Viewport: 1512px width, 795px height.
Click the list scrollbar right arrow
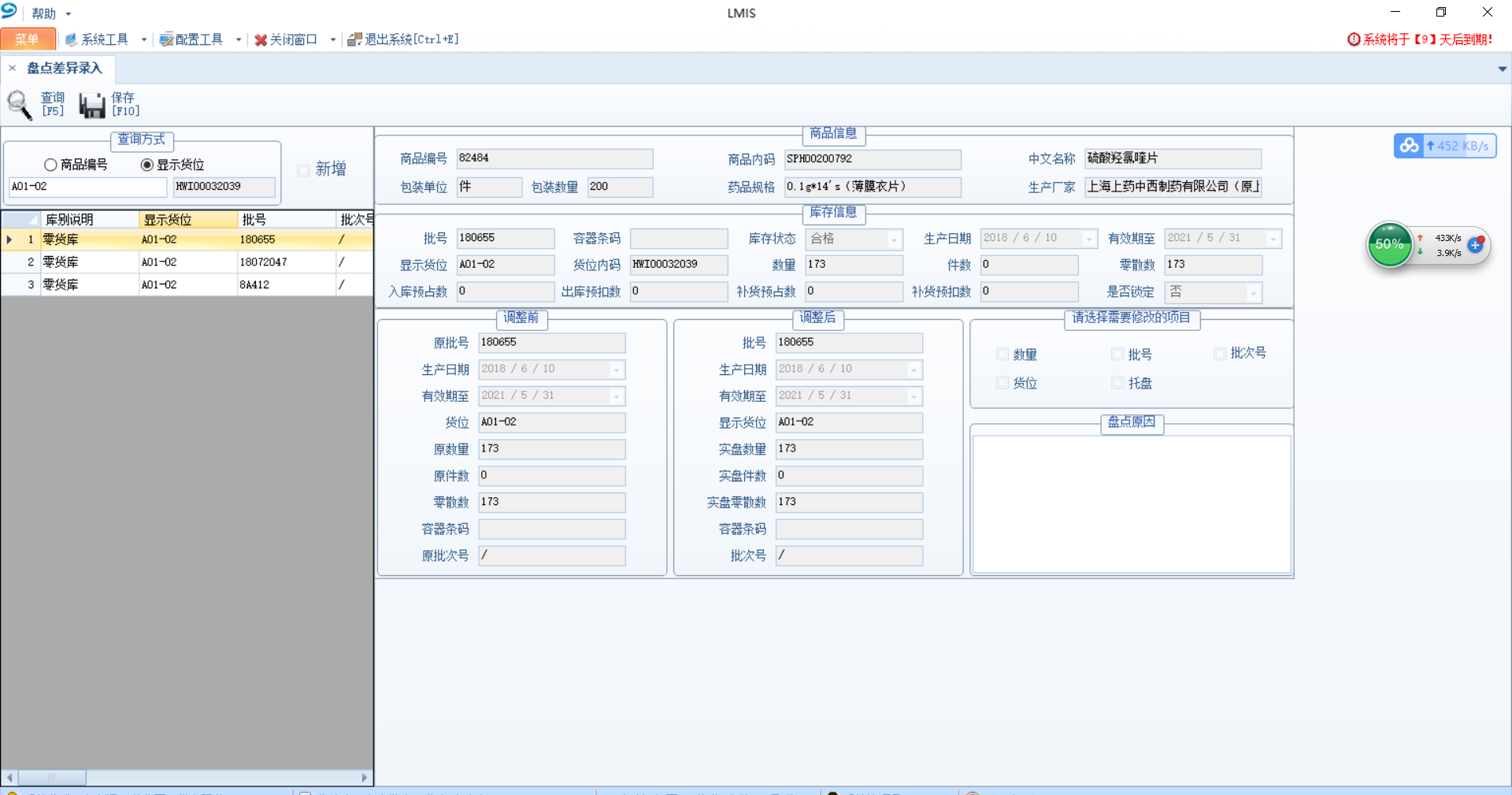[x=365, y=778]
